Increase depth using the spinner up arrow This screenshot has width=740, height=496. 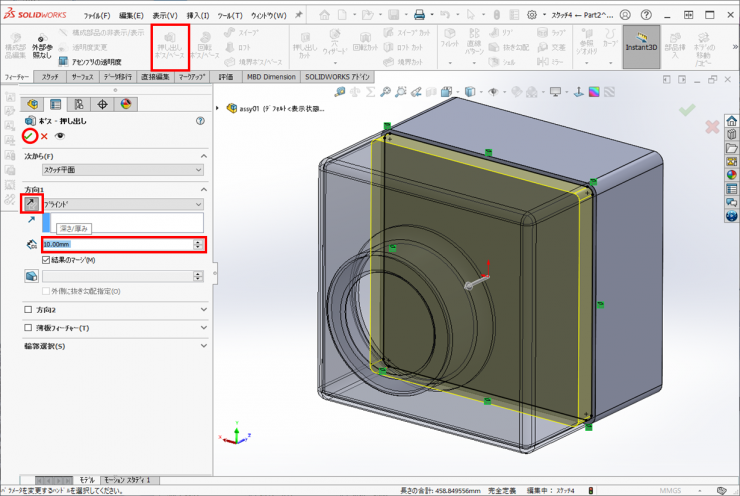pyautogui.click(x=198, y=241)
